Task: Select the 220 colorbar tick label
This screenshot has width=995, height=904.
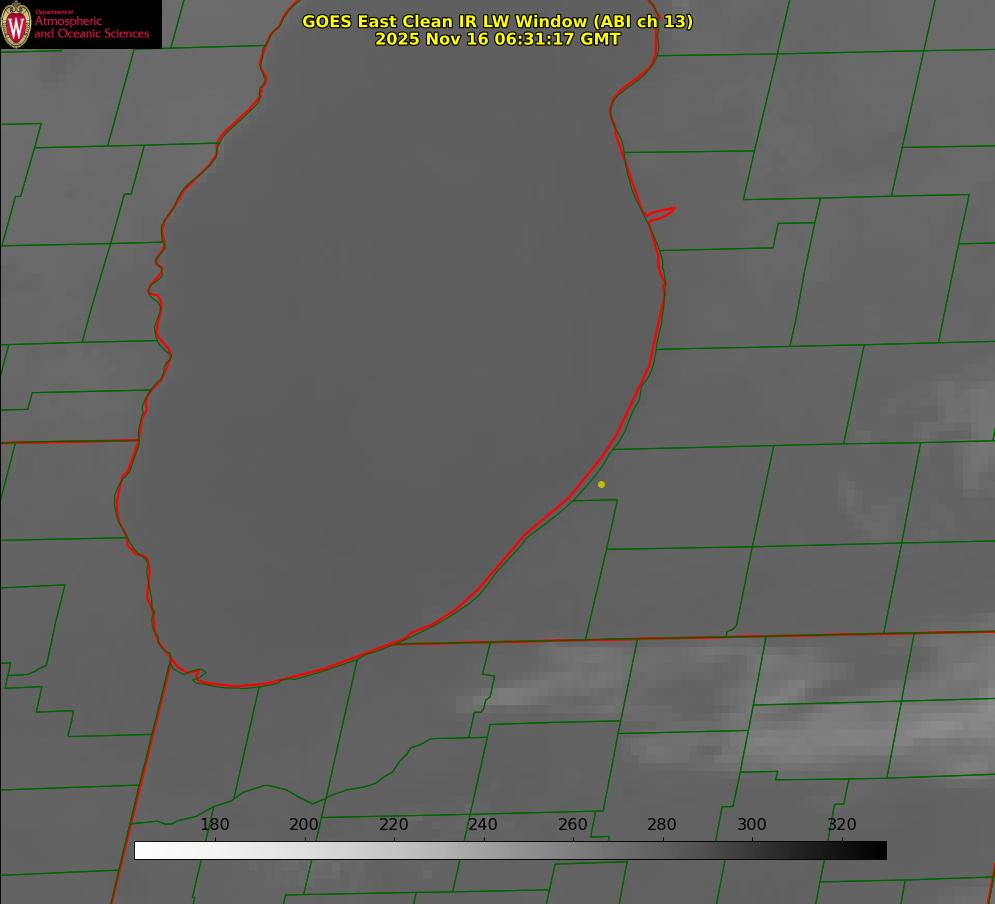Action: (394, 824)
